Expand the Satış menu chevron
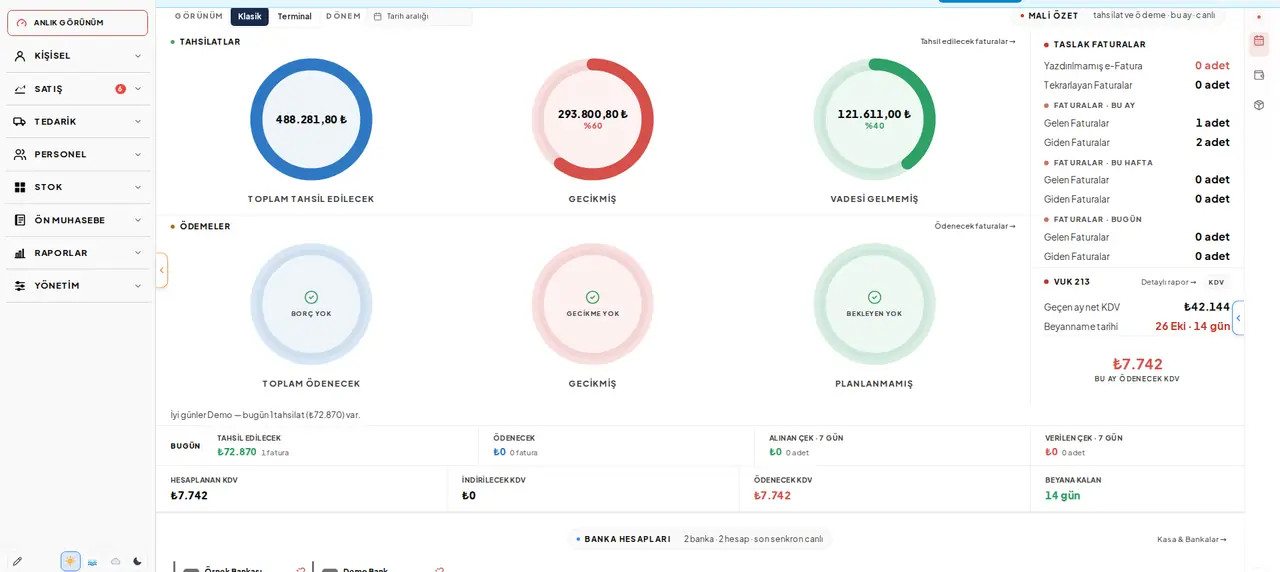 tap(138, 89)
